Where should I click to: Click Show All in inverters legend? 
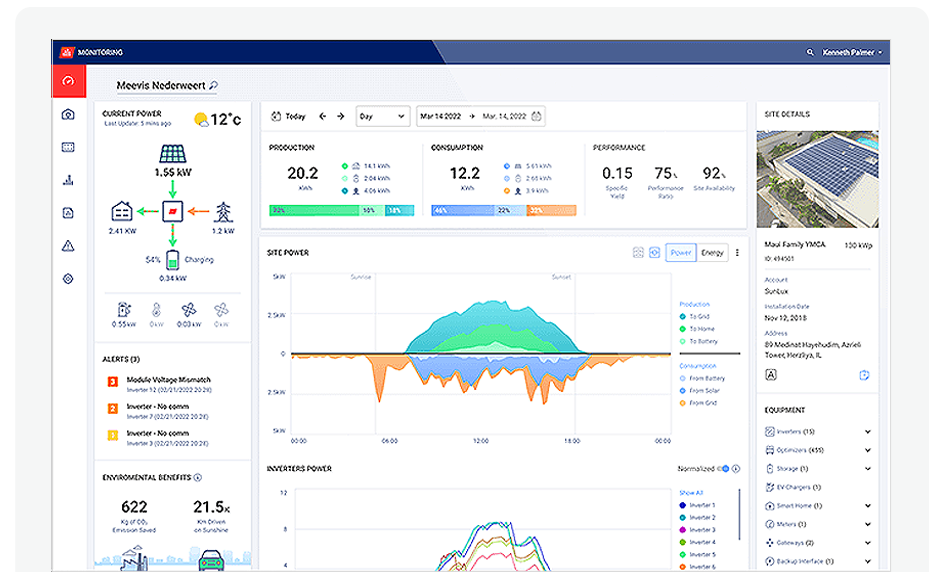click(691, 492)
